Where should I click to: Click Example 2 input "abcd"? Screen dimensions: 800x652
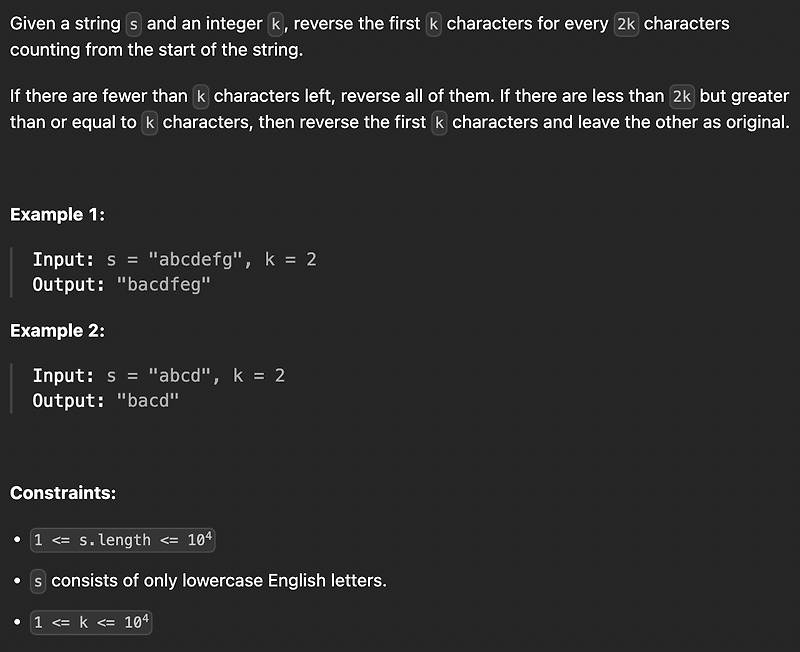(x=179, y=375)
